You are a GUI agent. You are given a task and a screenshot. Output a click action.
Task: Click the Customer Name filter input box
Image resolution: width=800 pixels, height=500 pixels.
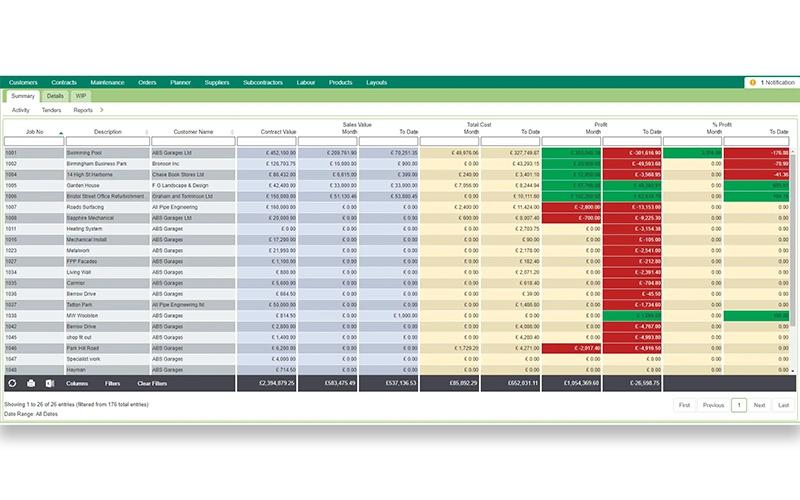click(193, 141)
